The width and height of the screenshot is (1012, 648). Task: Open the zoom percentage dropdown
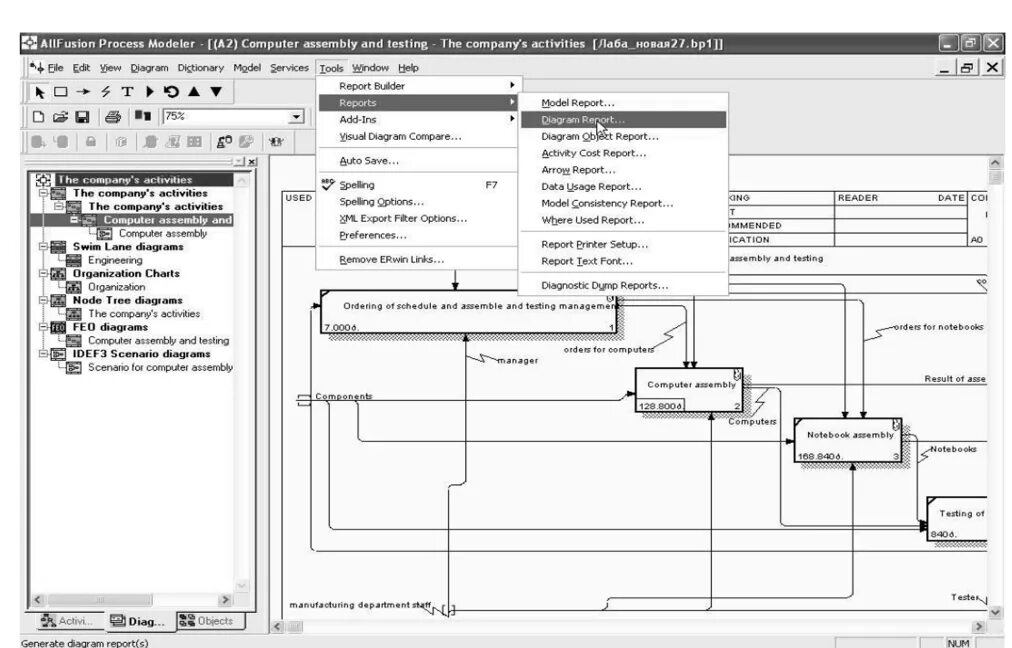(x=296, y=116)
